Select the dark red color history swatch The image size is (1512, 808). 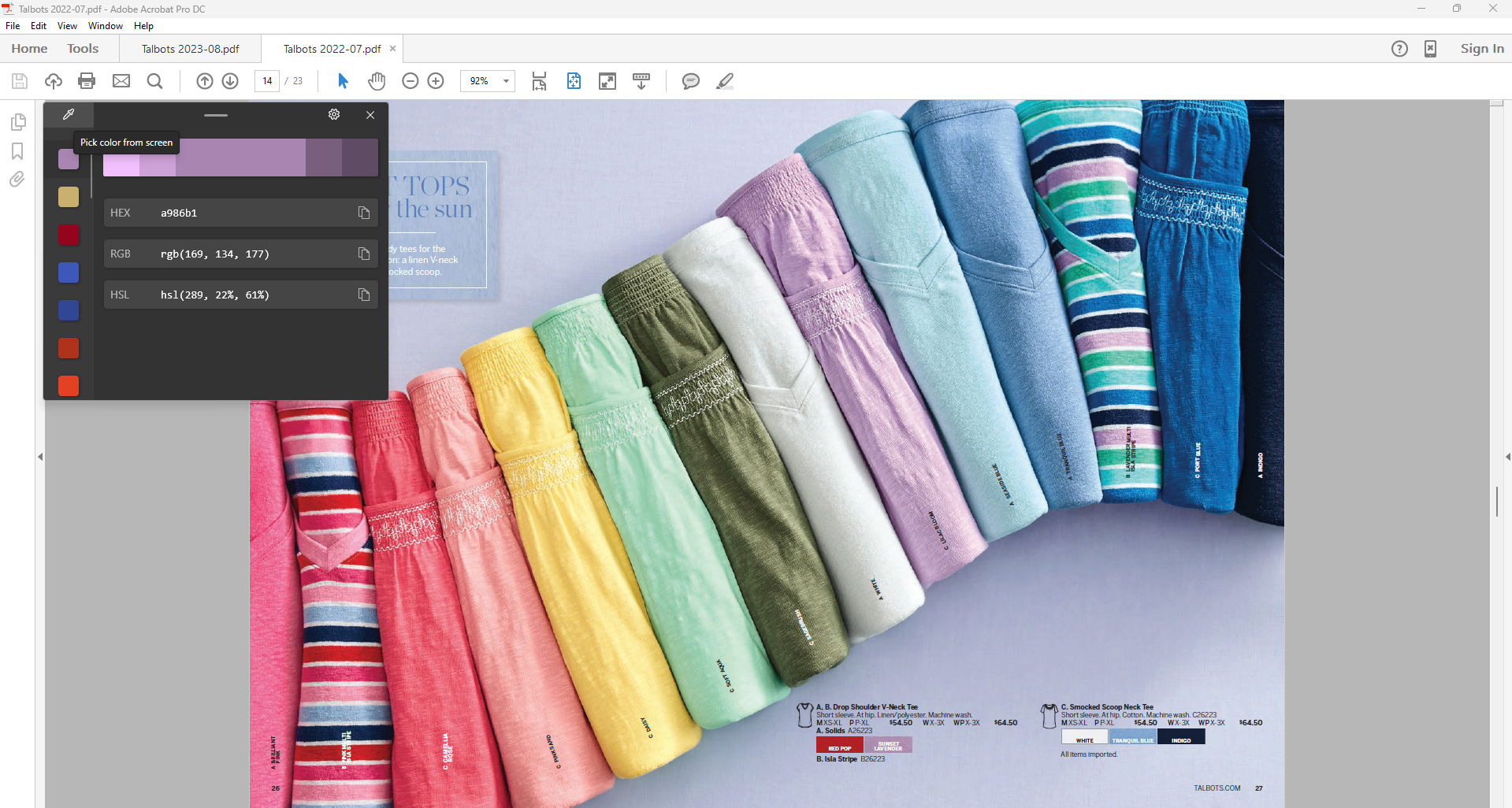coord(69,235)
